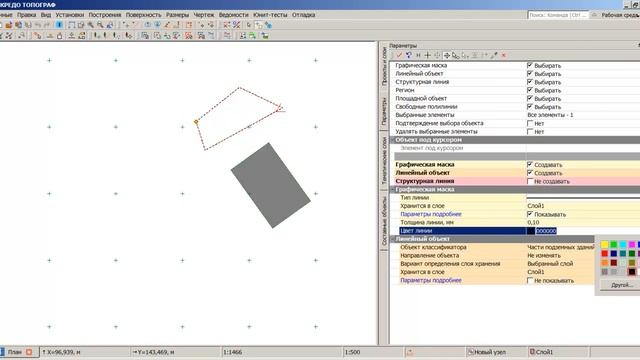Open the Ведомости menu
This screenshot has height=360, width=640.
(x=233, y=15)
